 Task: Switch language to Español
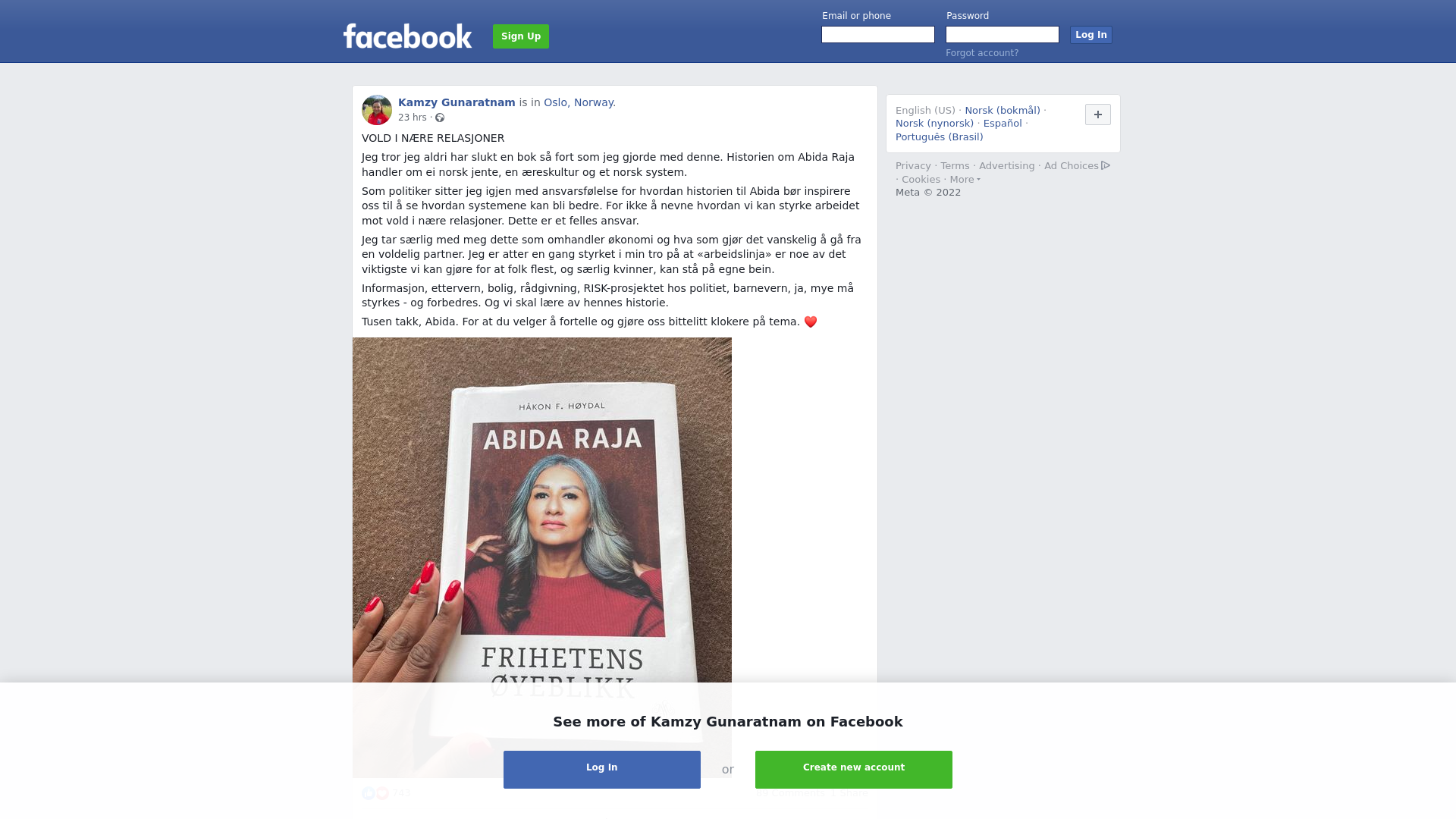click(x=1003, y=124)
